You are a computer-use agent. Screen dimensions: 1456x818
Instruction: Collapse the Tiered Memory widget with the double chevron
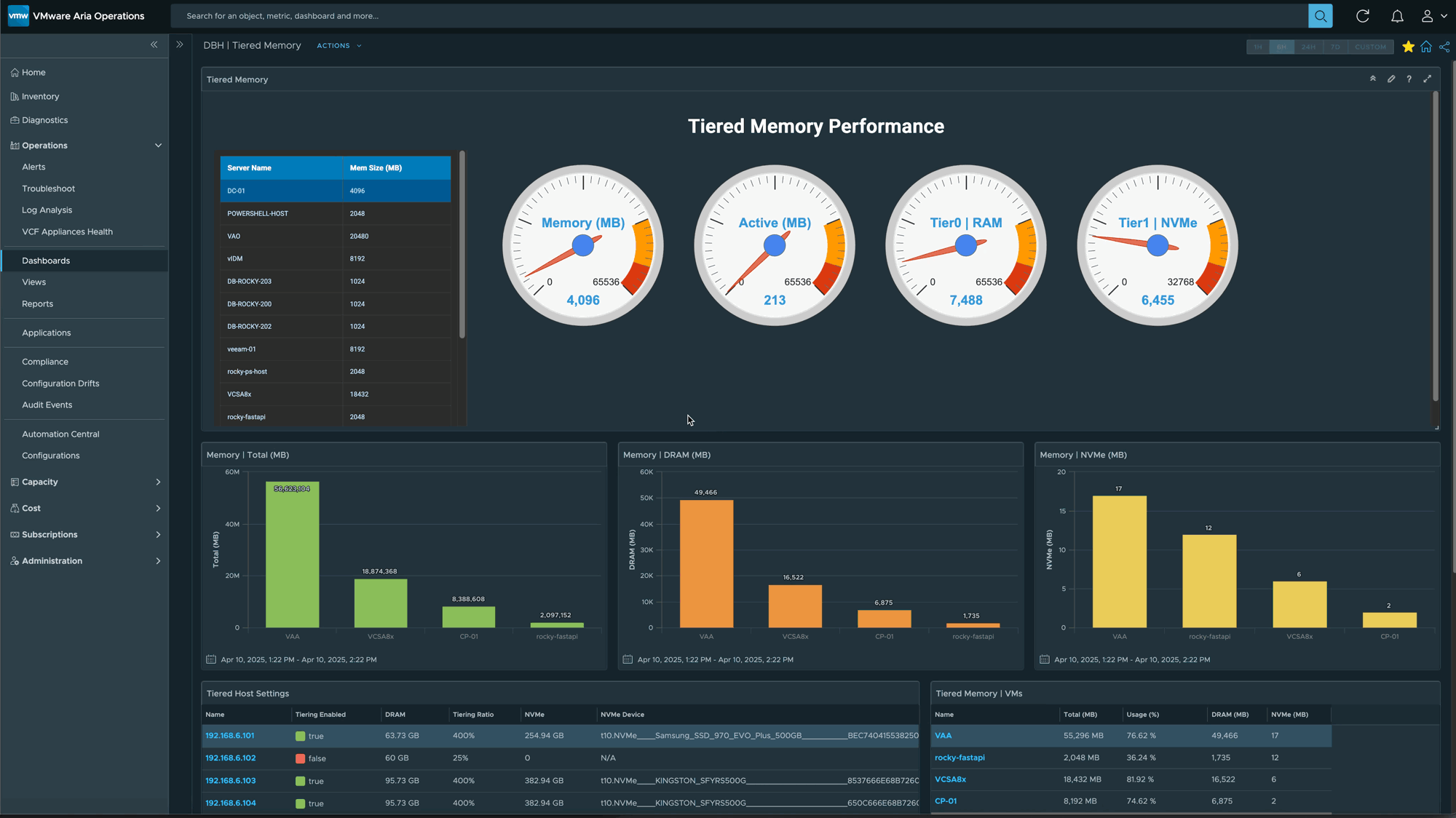coord(1373,79)
